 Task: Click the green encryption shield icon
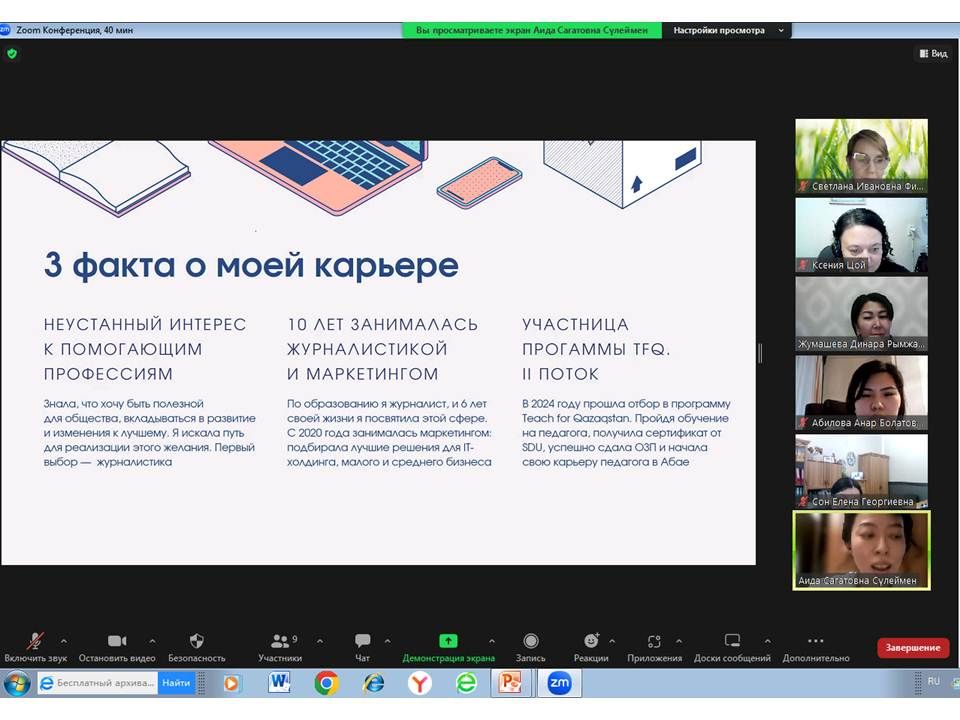[x=12, y=53]
